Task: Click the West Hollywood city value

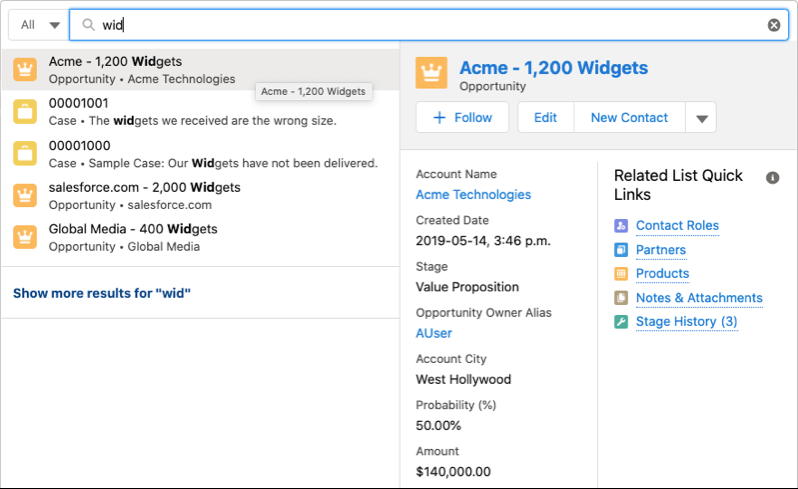Action: point(463,380)
